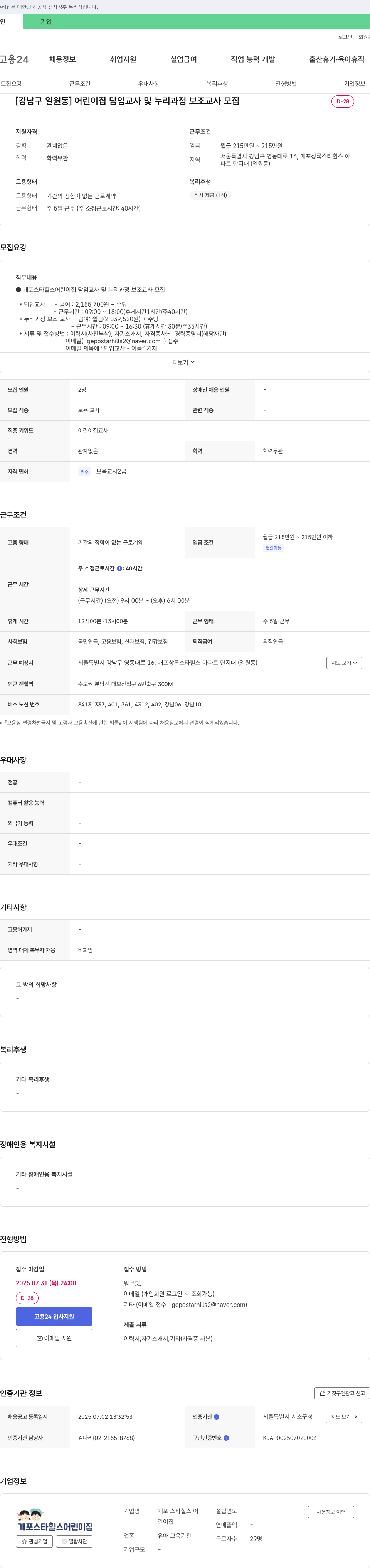The image size is (370, 1568).
Task: Click the D-28 badge beside the job title
Action: 343,101
